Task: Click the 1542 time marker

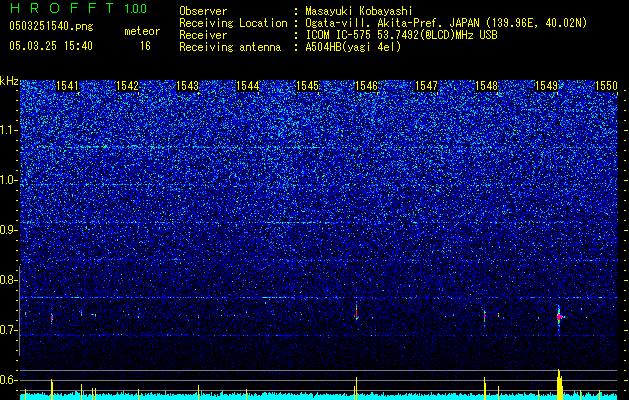Action: click(127, 86)
